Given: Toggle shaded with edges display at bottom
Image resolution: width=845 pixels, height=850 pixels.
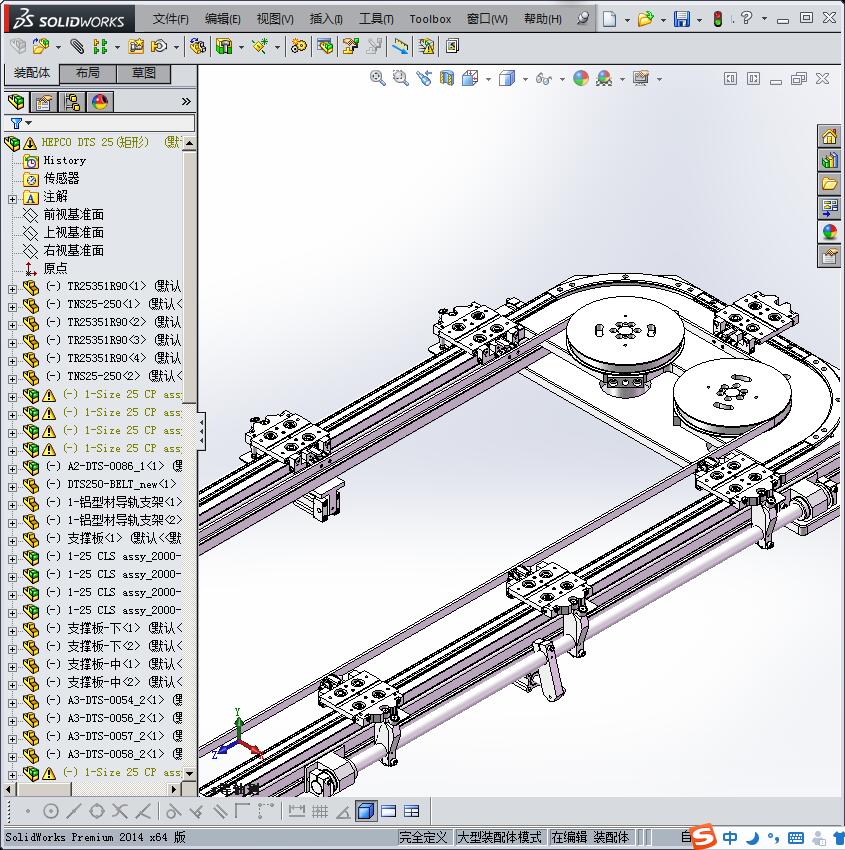Looking at the screenshot, I should 365,811.
